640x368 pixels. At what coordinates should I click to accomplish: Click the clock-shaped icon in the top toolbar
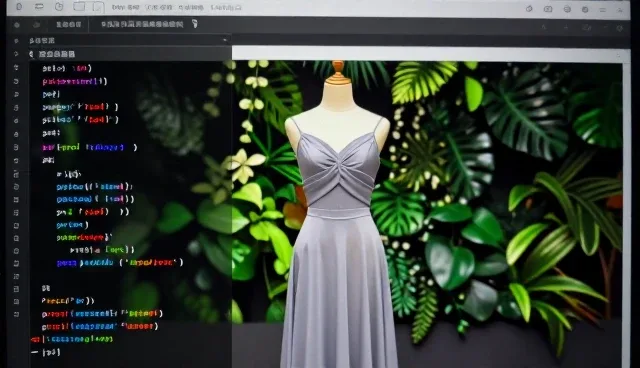[59, 7]
